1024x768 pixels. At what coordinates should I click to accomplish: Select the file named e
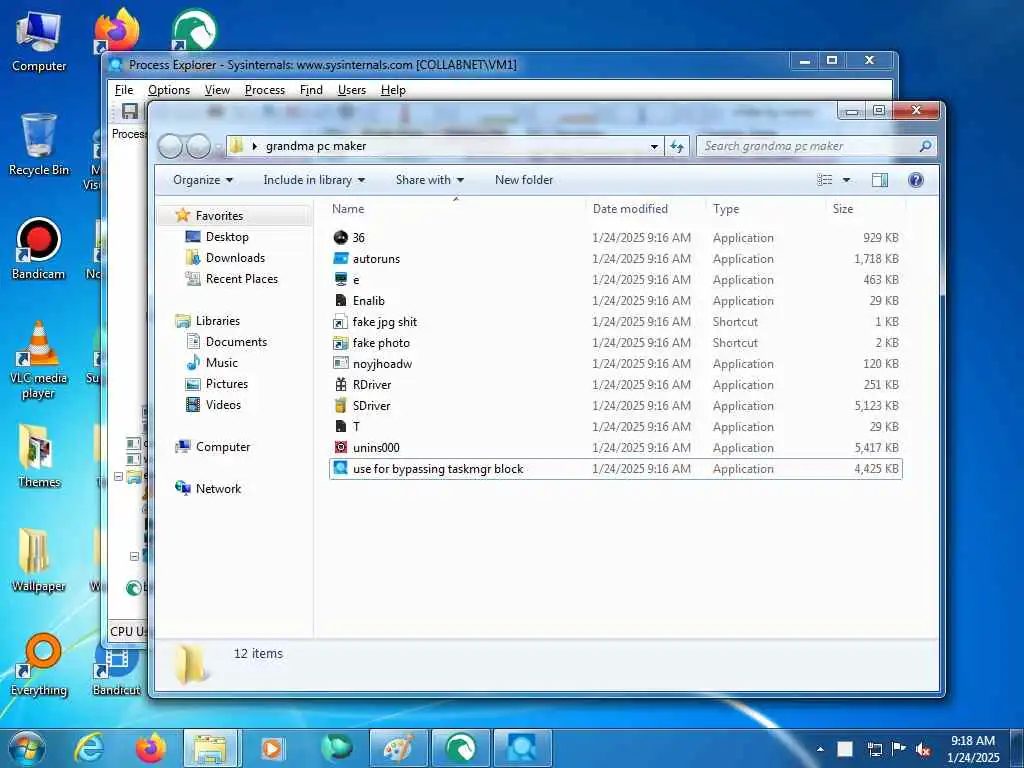pos(615,280)
